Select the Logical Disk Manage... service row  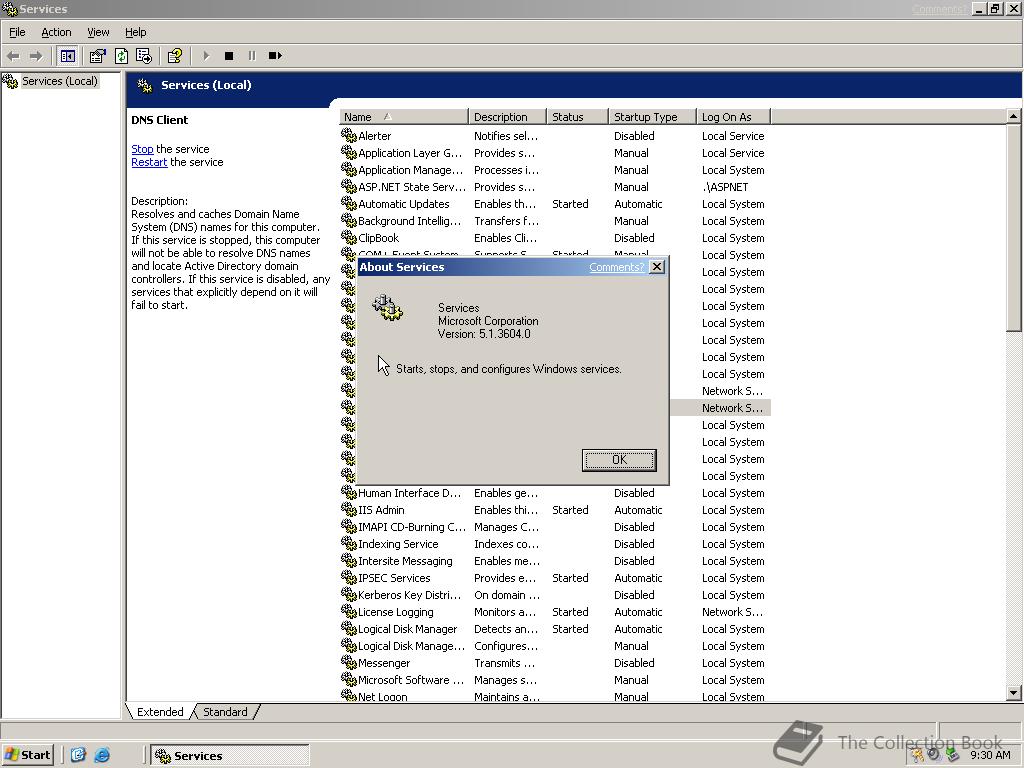point(555,646)
